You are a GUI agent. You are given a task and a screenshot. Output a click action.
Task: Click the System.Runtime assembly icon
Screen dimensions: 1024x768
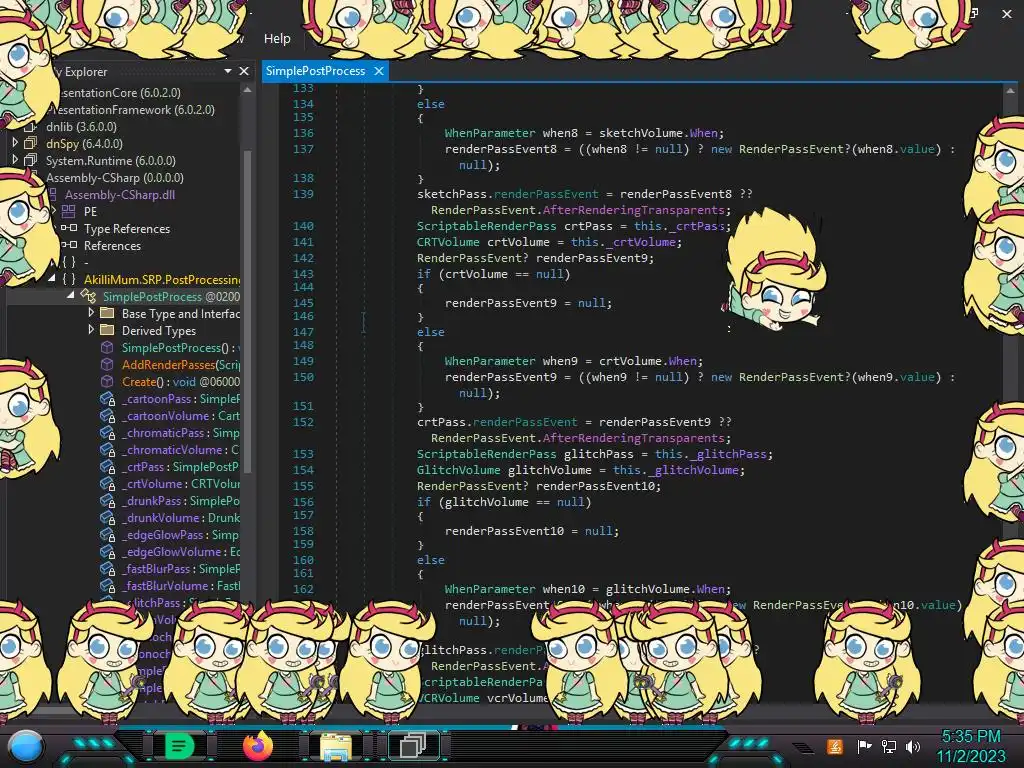tap(31, 160)
